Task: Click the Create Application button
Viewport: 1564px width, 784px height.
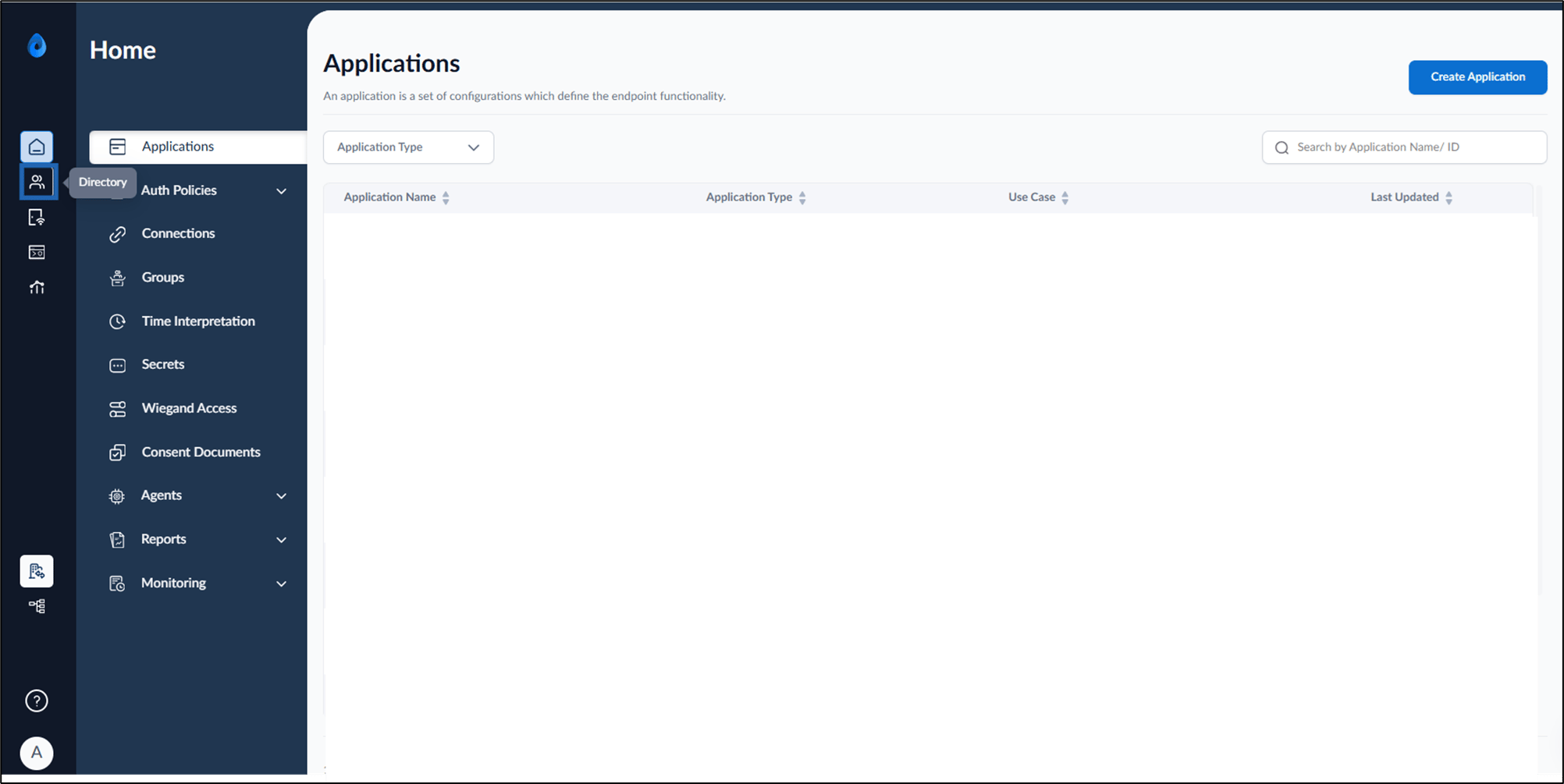Action: (x=1477, y=77)
